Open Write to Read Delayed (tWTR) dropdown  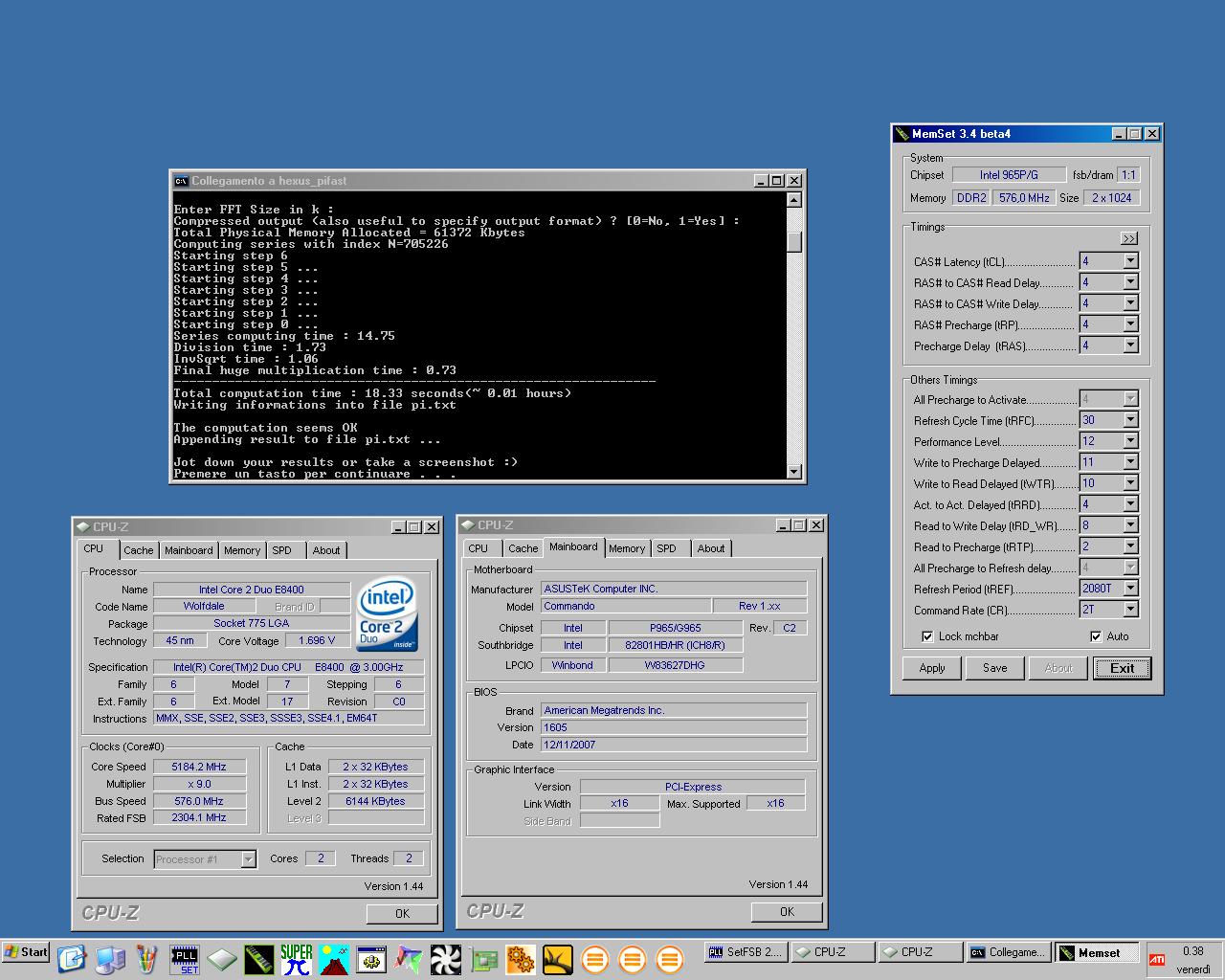pos(1130,483)
